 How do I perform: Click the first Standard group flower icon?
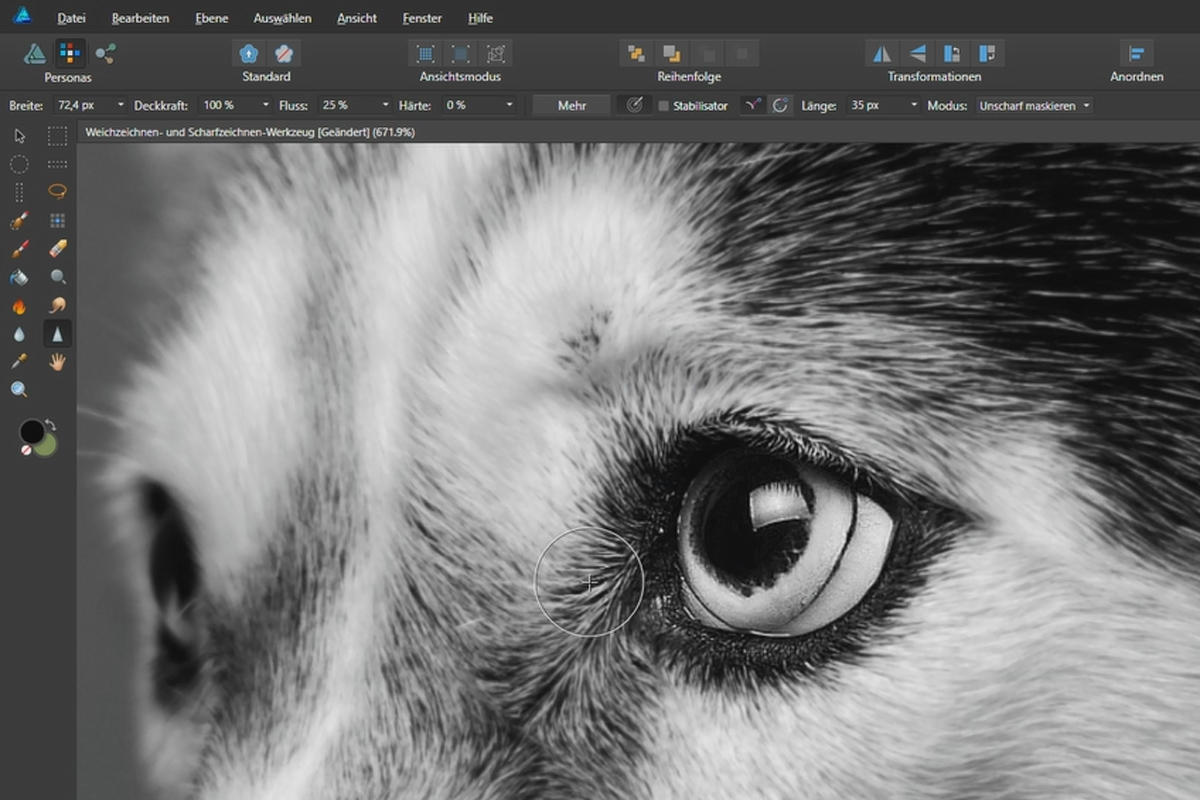tap(248, 53)
